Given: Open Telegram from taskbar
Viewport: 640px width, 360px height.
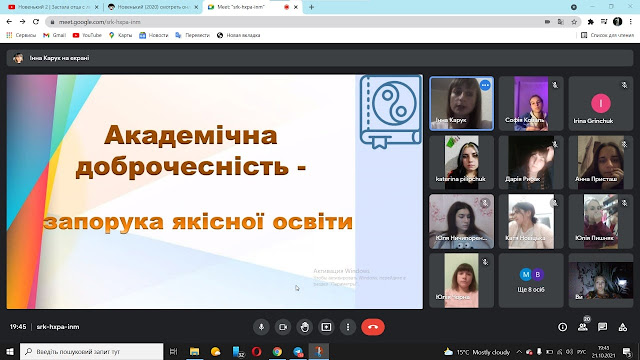Looking at the screenshot, I should point(298,351).
